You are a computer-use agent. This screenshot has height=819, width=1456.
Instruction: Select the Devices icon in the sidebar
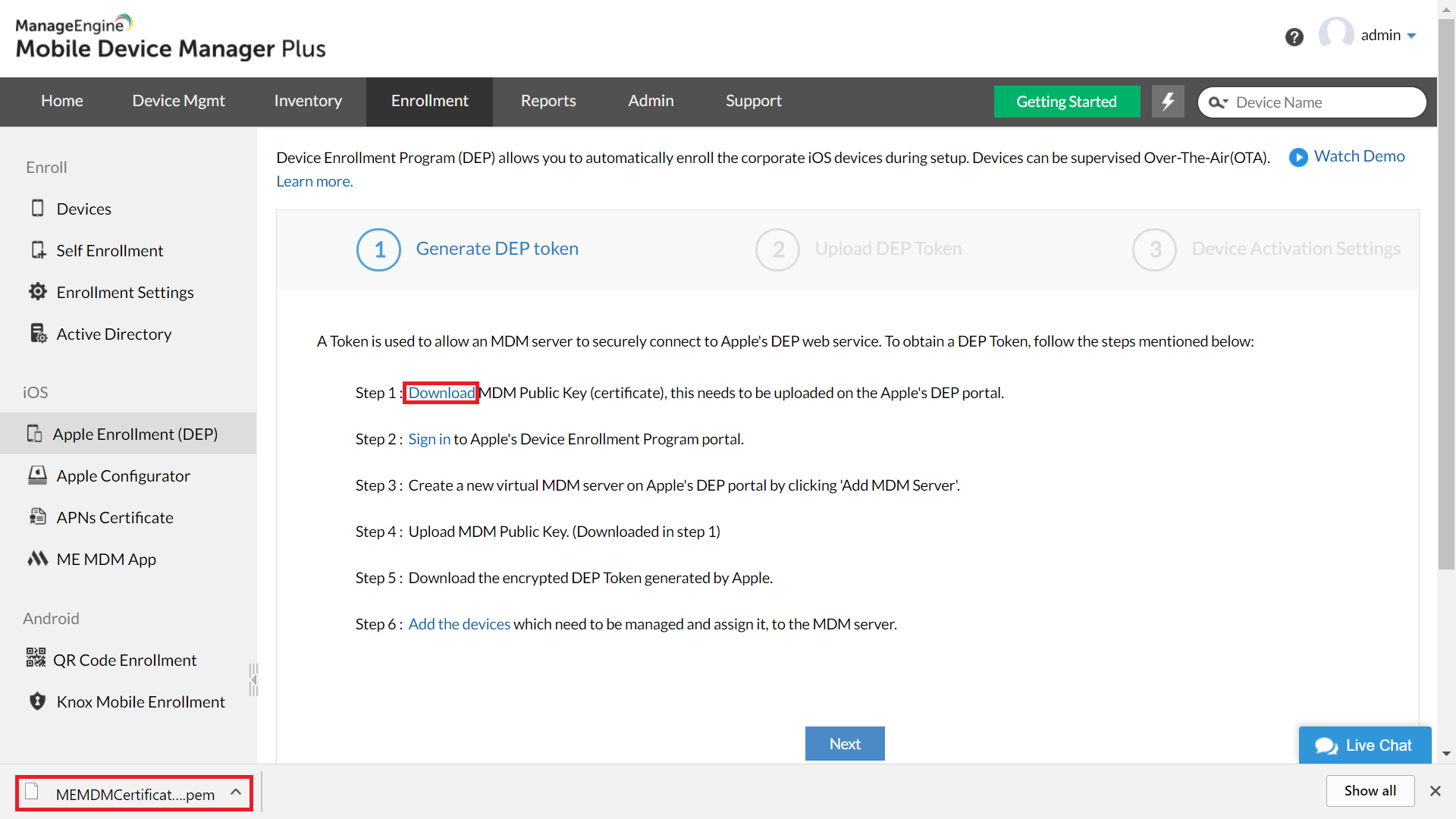pyautogui.click(x=38, y=208)
